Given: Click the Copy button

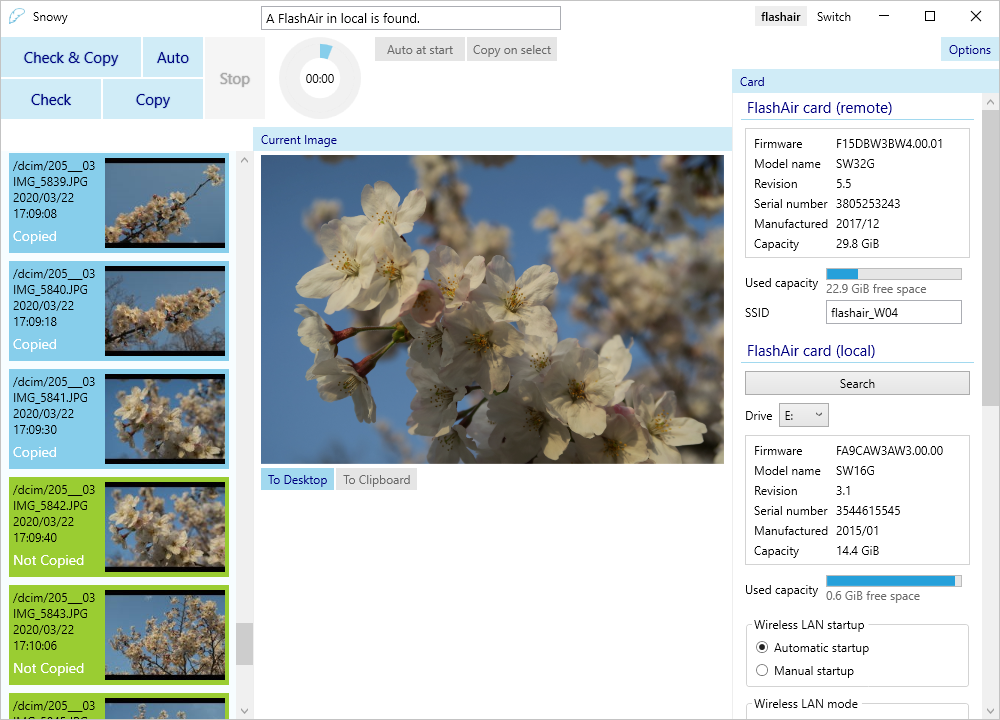Looking at the screenshot, I should pyautogui.click(x=153, y=99).
